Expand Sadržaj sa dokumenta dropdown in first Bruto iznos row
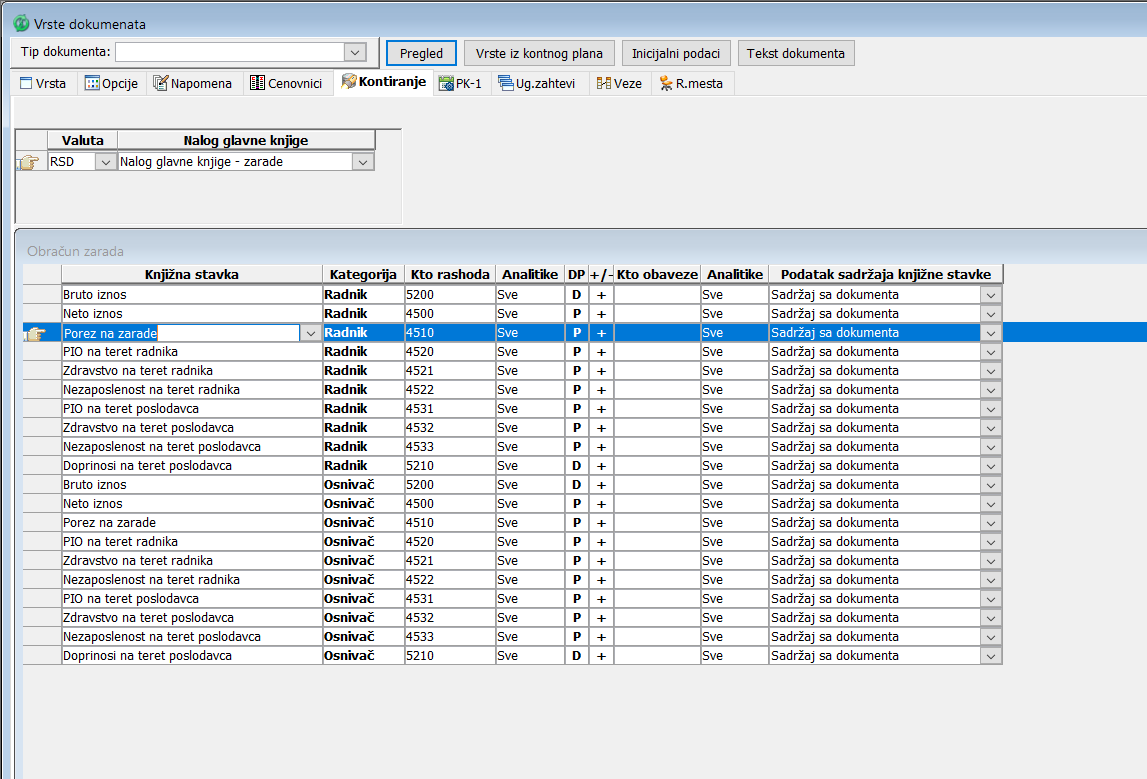This screenshot has width=1147, height=779. point(990,295)
